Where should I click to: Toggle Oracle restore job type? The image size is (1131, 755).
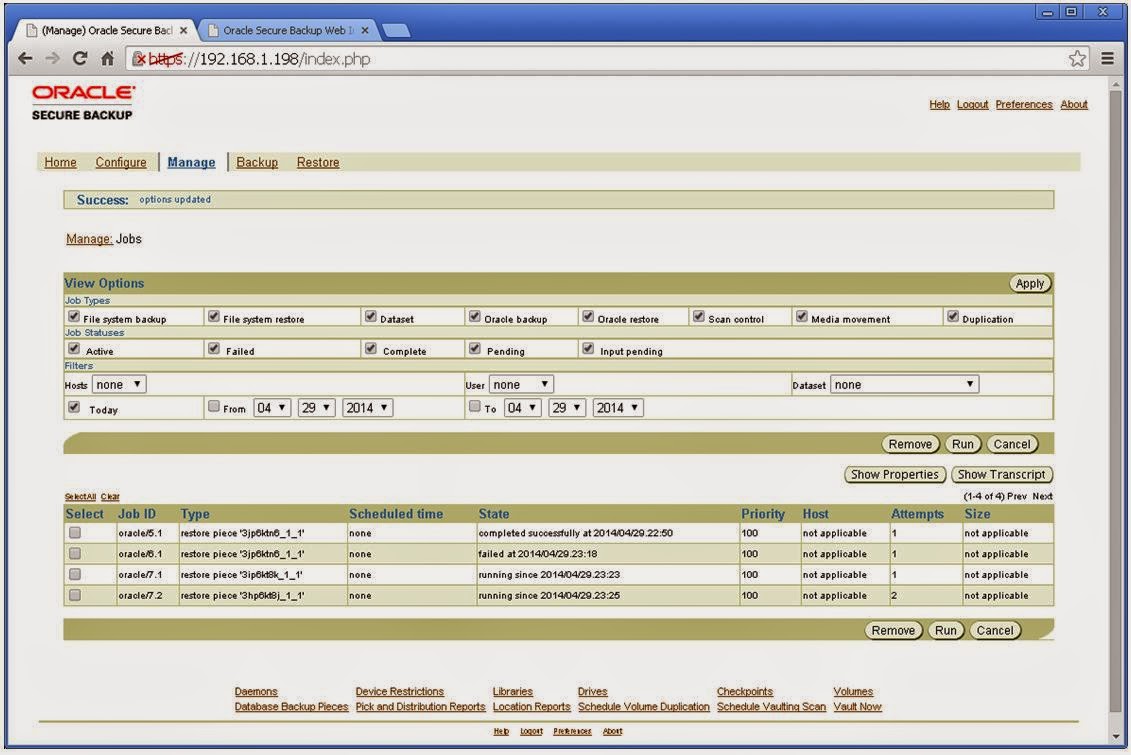pyautogui.click(x=588, y=317)
